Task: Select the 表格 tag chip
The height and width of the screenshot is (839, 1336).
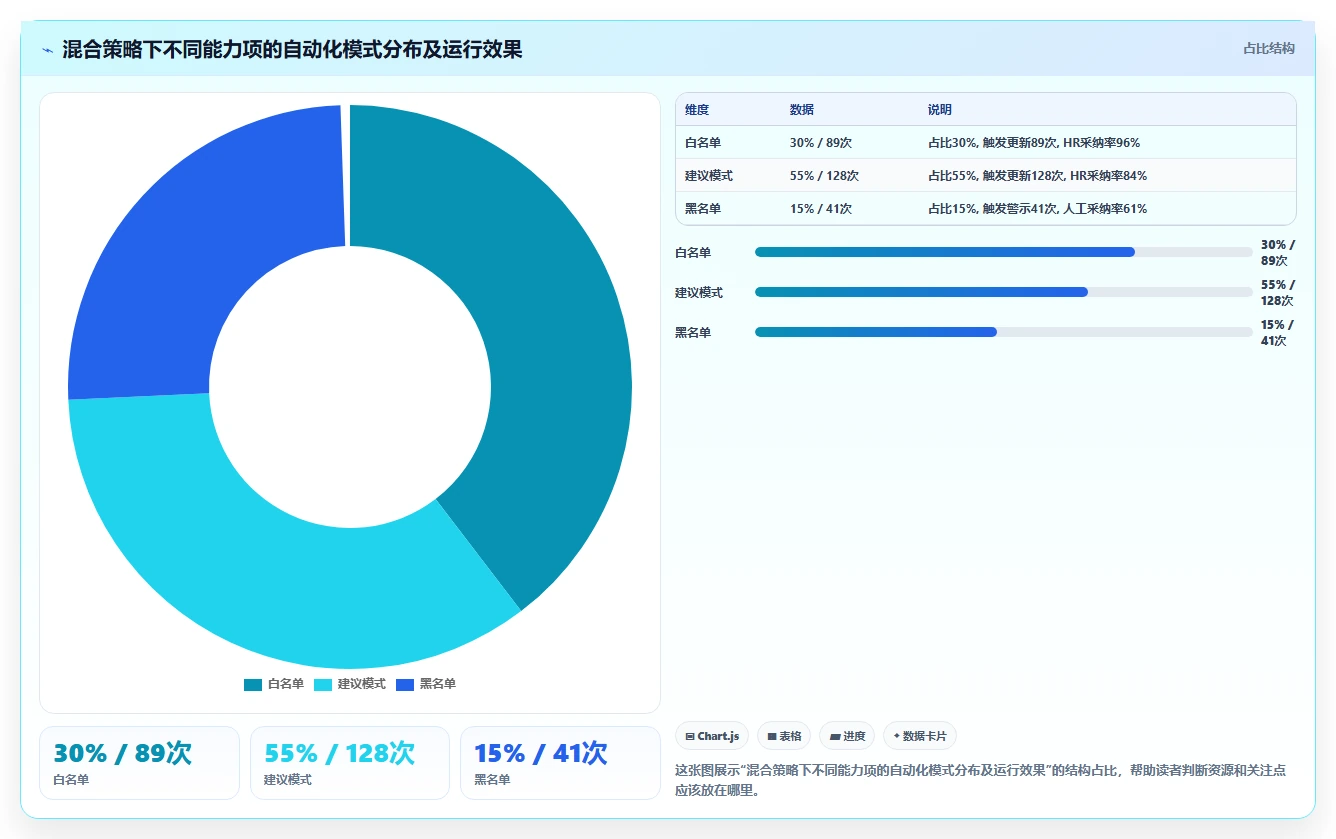Action: point(784,736)
